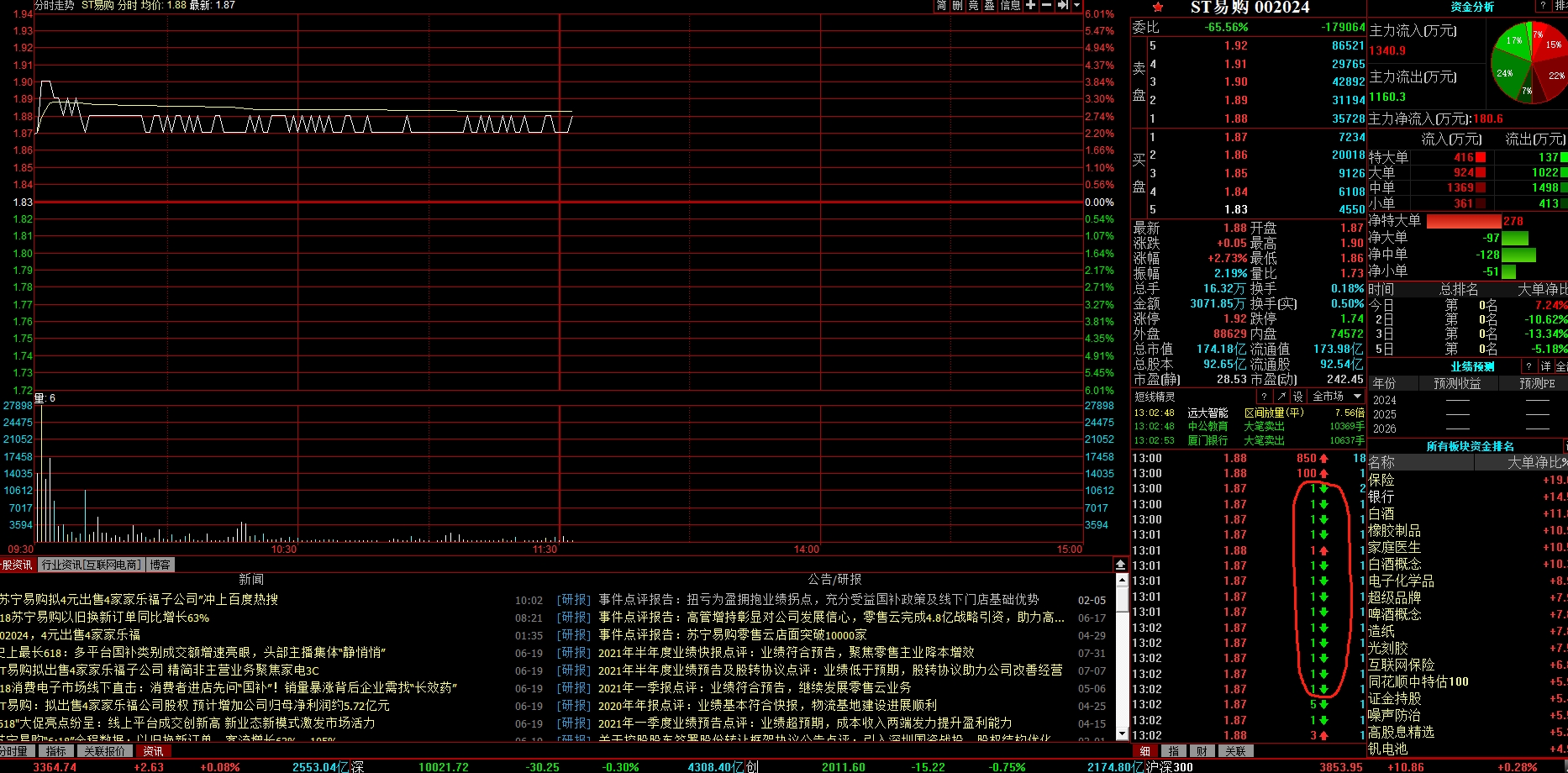Image resolution: width=1568 pixels, height=773 pixels.
Task: Click 厦门银行 in 短线精灵 list
Action: tap(1208, 440)
